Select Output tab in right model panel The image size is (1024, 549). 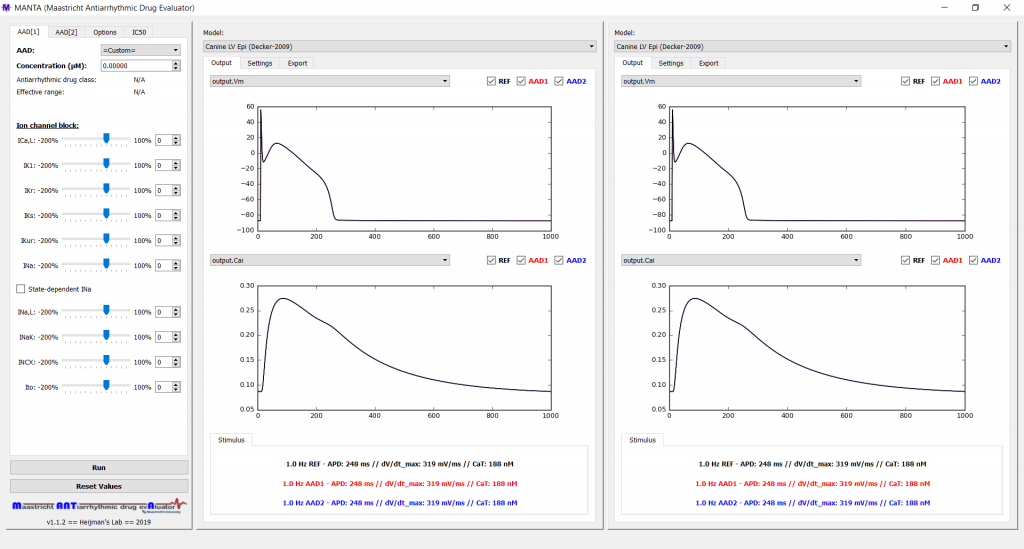click(x=632, y=63)
